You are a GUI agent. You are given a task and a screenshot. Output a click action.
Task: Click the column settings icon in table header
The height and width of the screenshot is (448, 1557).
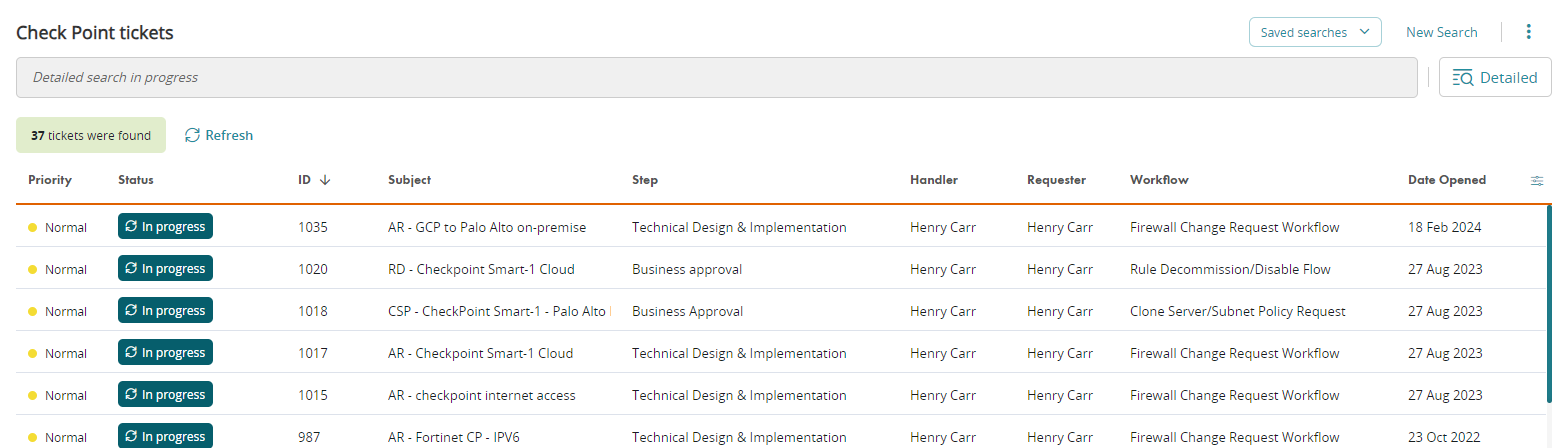[x=1537, y=181]
